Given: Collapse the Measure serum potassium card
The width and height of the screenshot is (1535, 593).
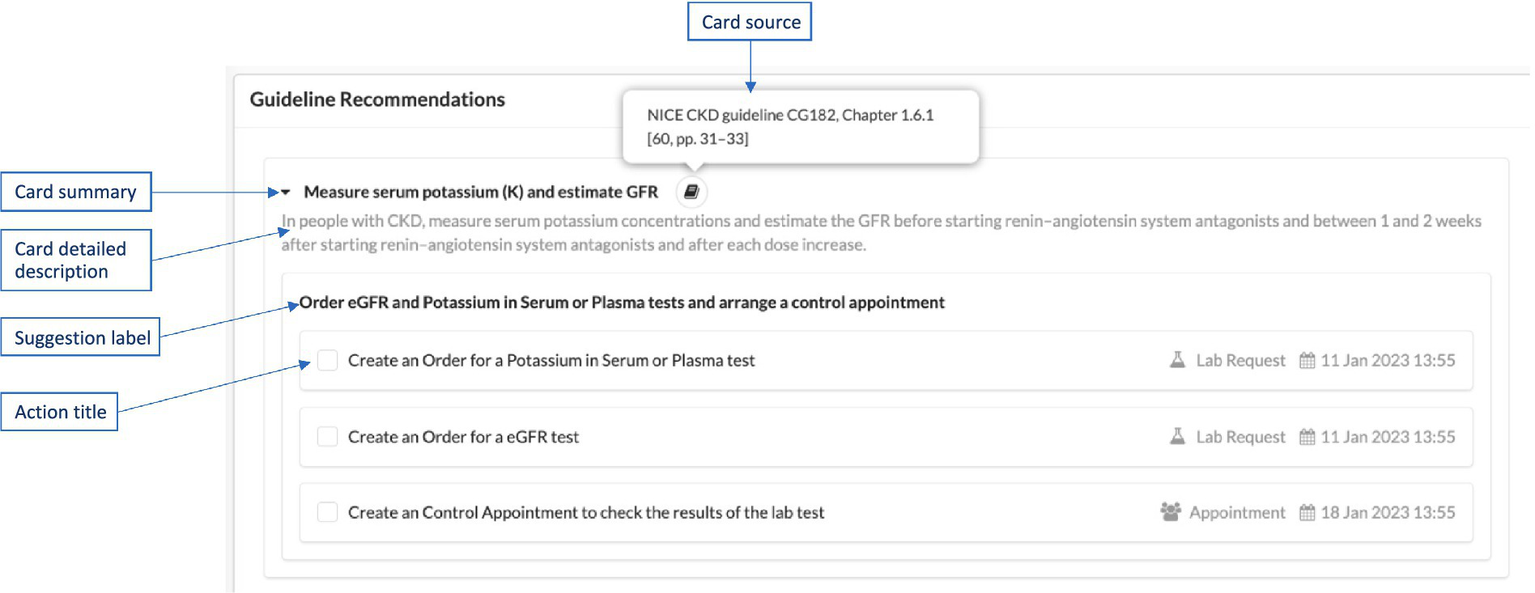Looking at the screenshot, I should [285, 192].
